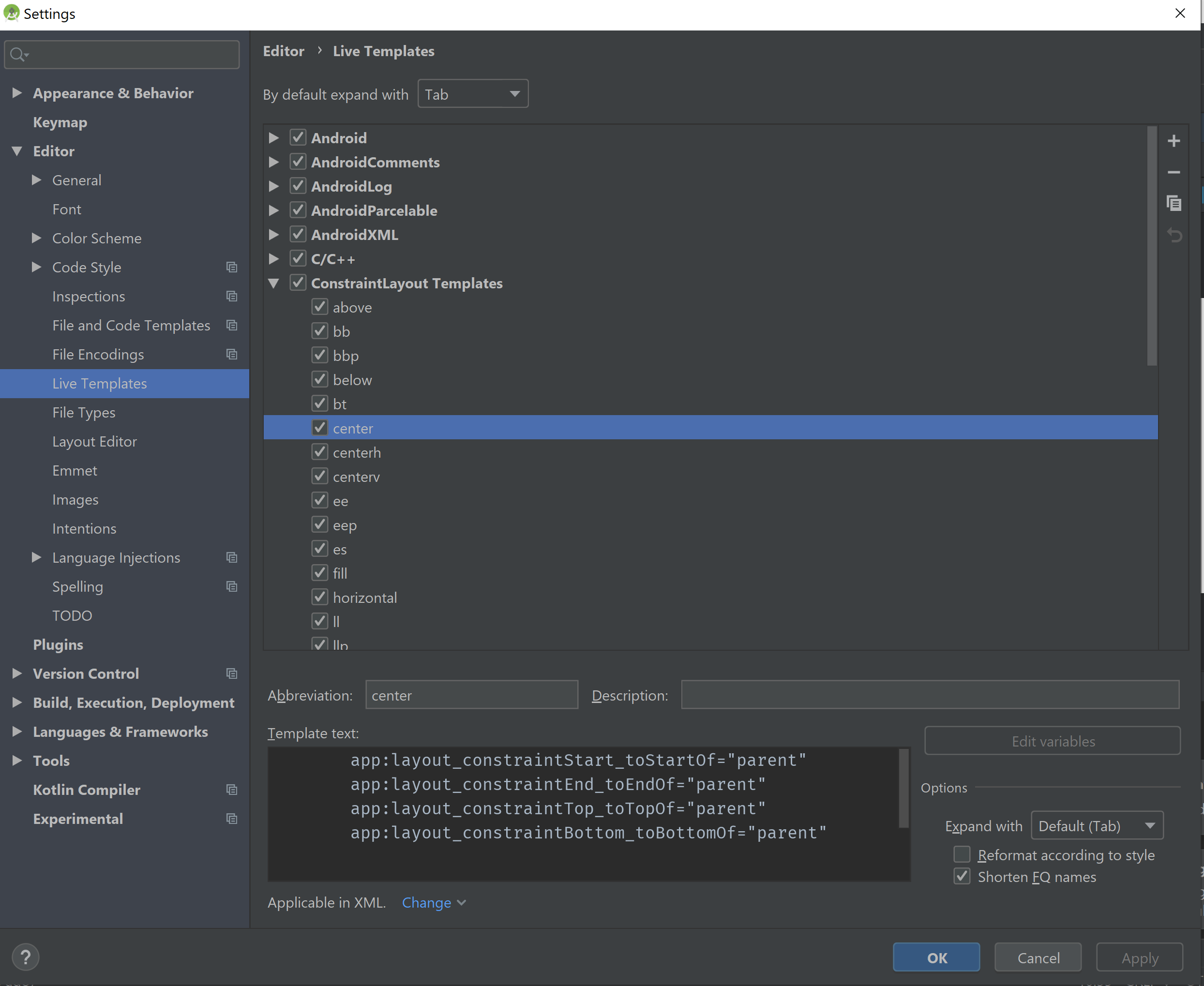Click the revert template undo arrow icon
1204x986 pixels.
click(x=1174, y=235)
